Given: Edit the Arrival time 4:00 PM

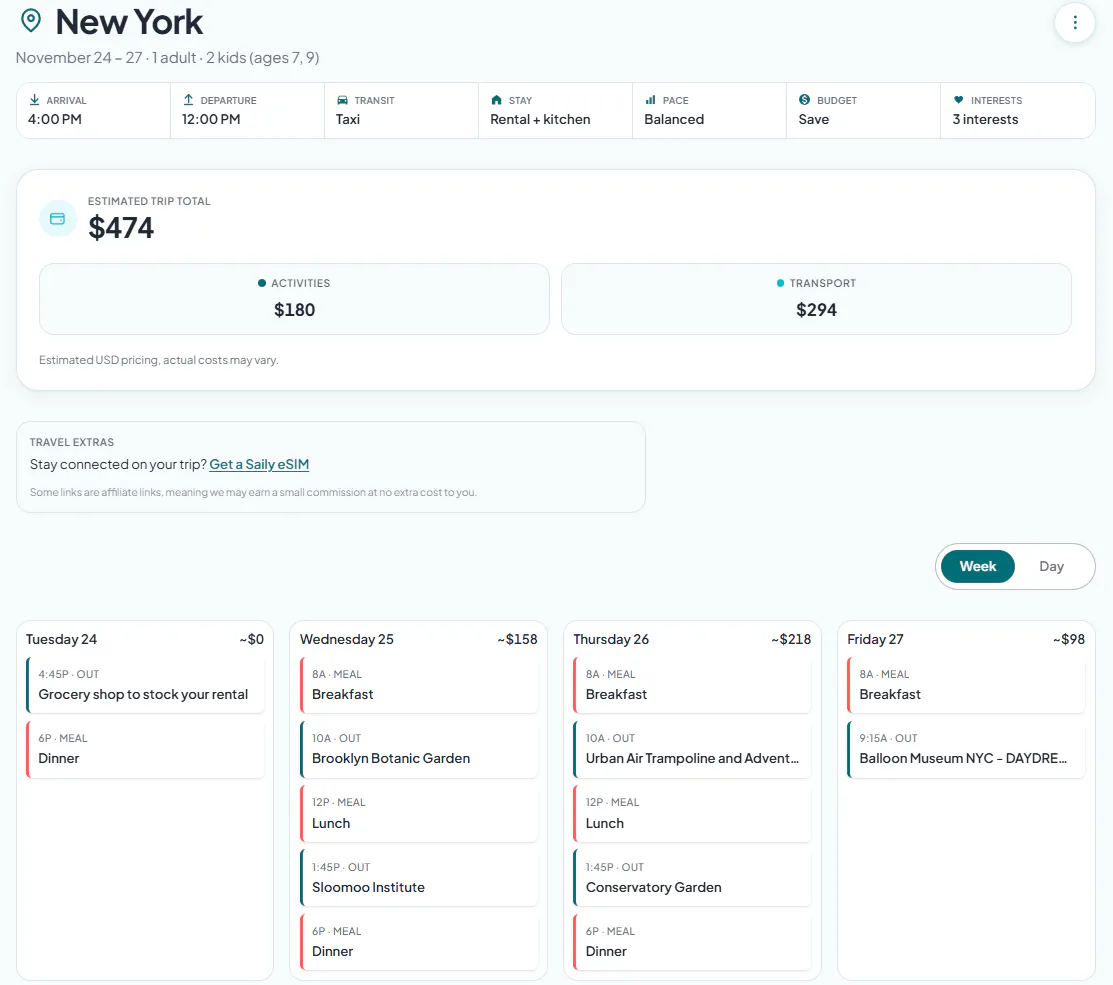Looking at the screenshot, I should point(93,111).
